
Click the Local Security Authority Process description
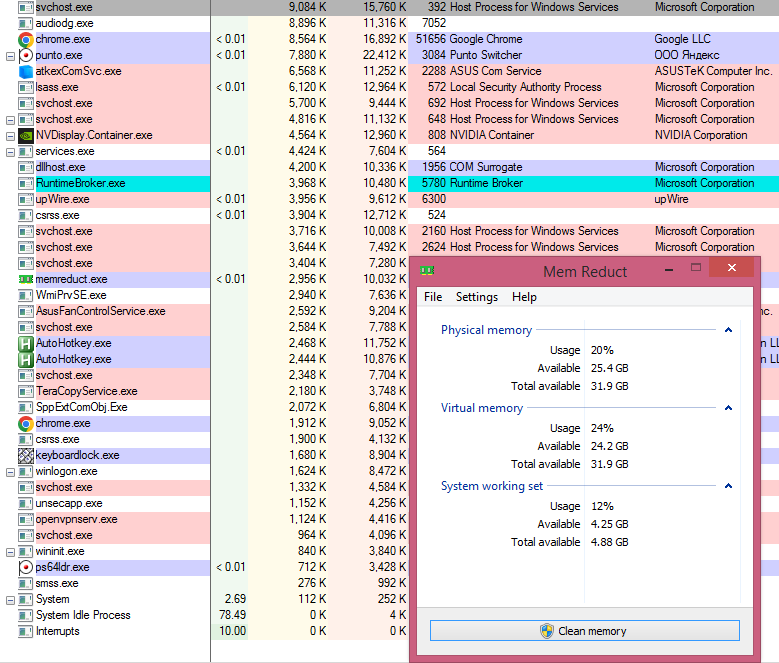pos(525,87)
